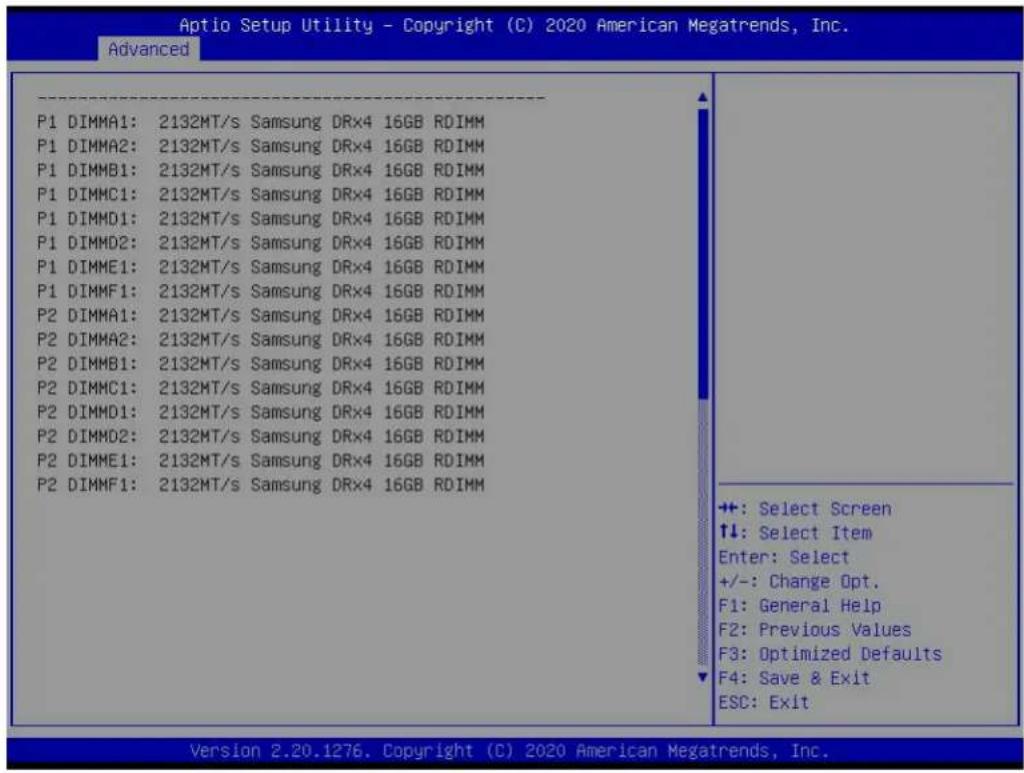Click the F4: Save & Exit line
Image resolution: width=1024 pixels, height=773 pixels.
(x=794, y=678)
